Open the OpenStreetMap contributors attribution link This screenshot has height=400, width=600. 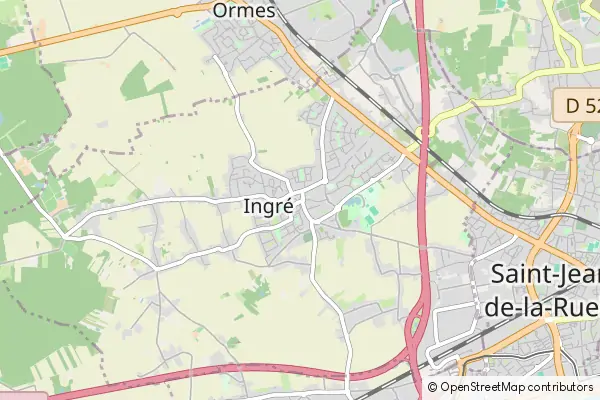point(511,387)
